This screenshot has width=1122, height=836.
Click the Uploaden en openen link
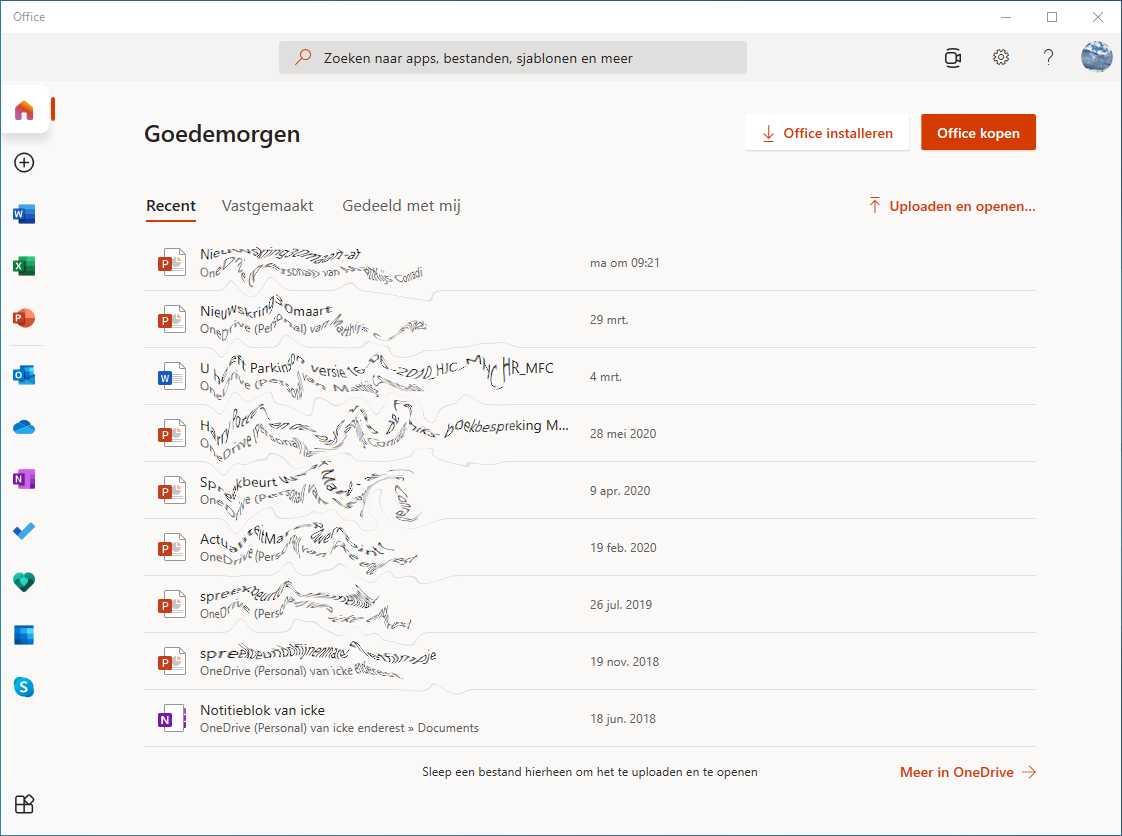951,207
